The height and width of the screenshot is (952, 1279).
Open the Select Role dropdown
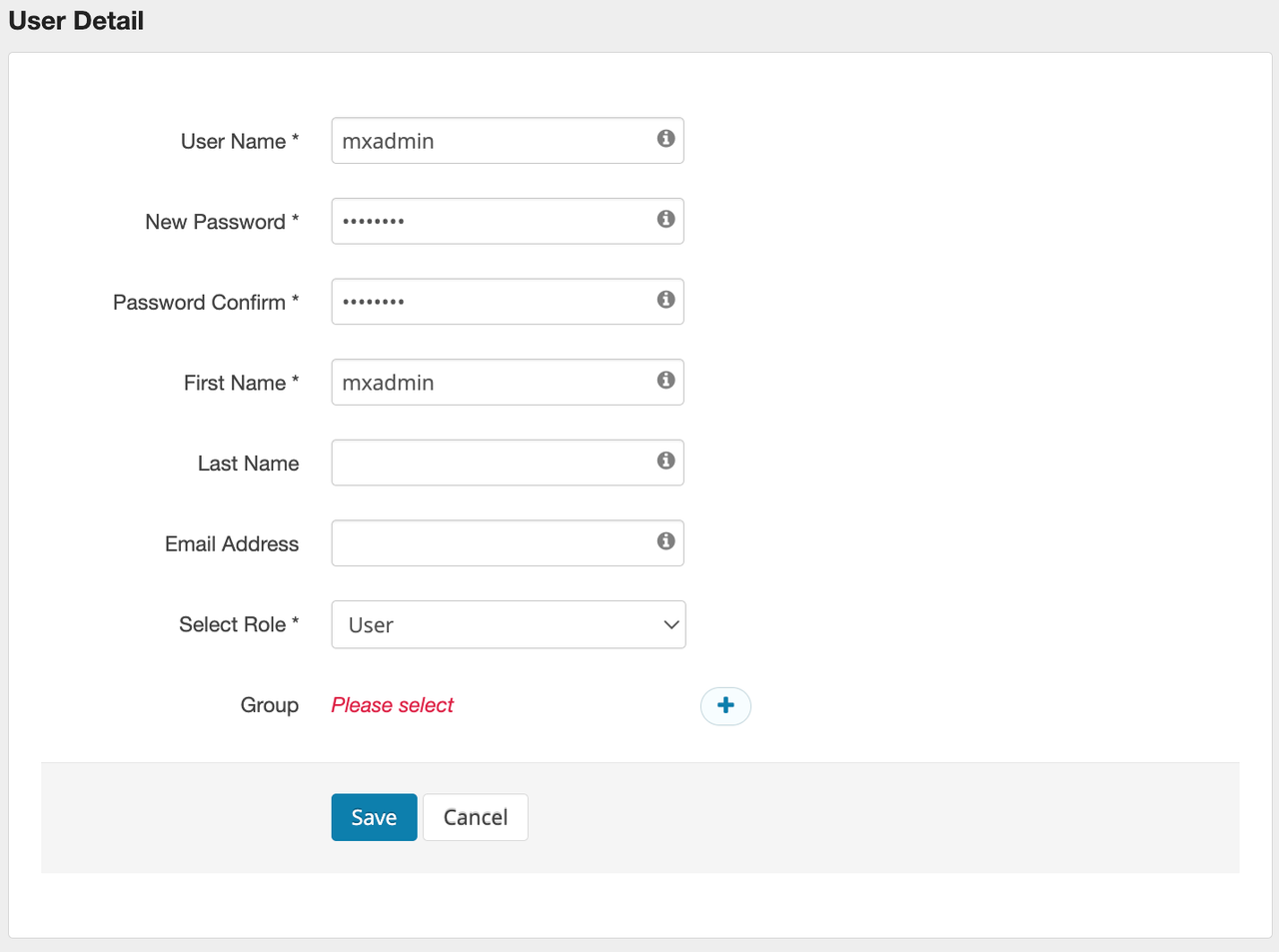(509, 624)
